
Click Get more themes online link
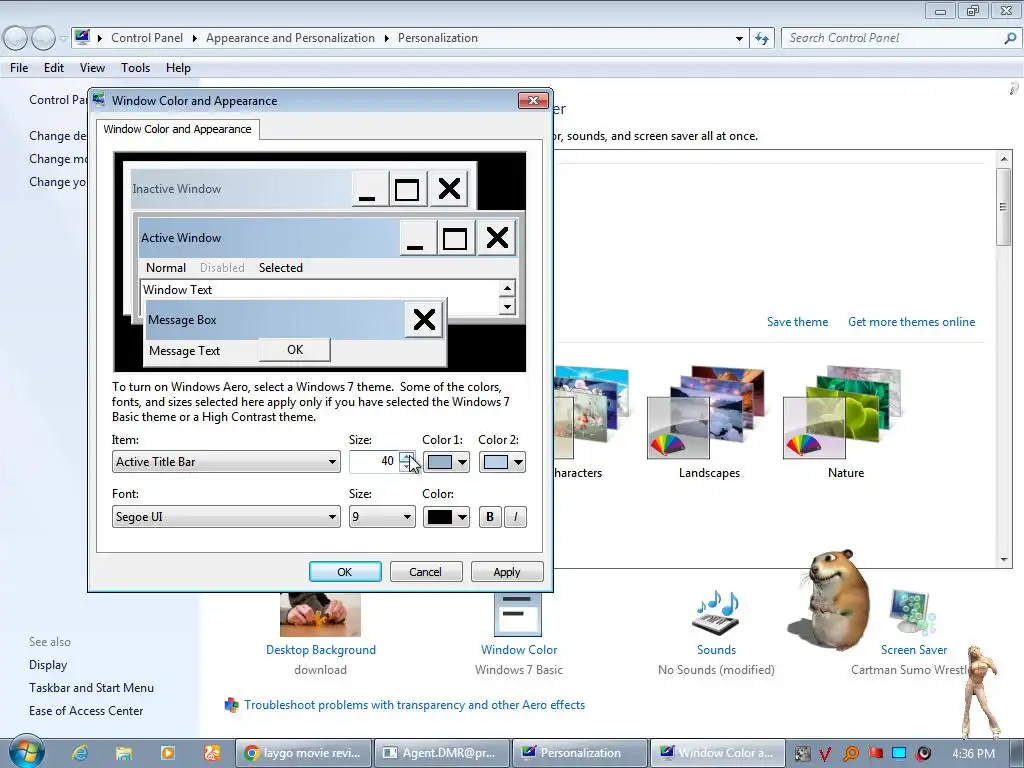click(911, 322)
